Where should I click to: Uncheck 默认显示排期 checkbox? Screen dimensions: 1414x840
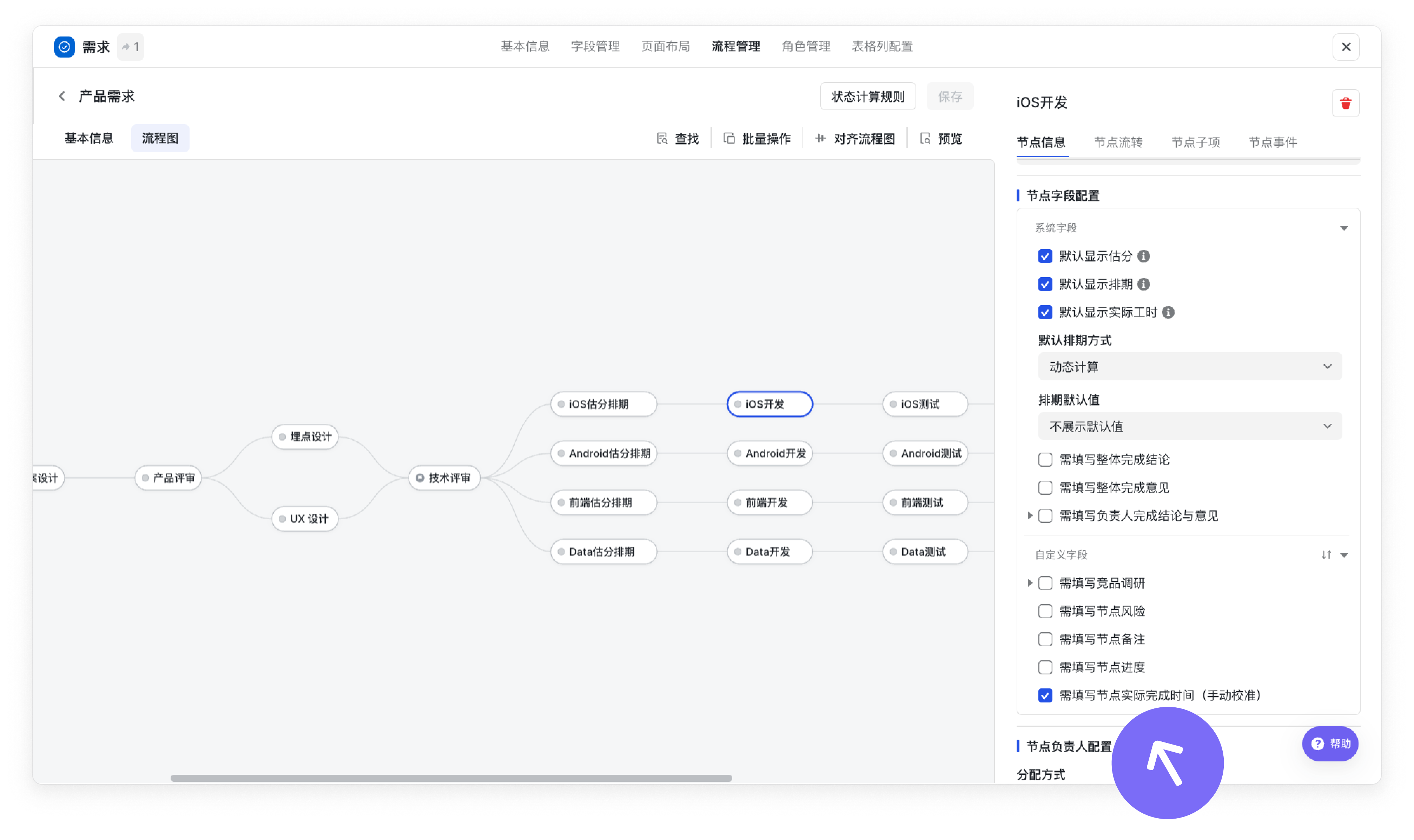pyautogui.click(x=1045, y=284)
